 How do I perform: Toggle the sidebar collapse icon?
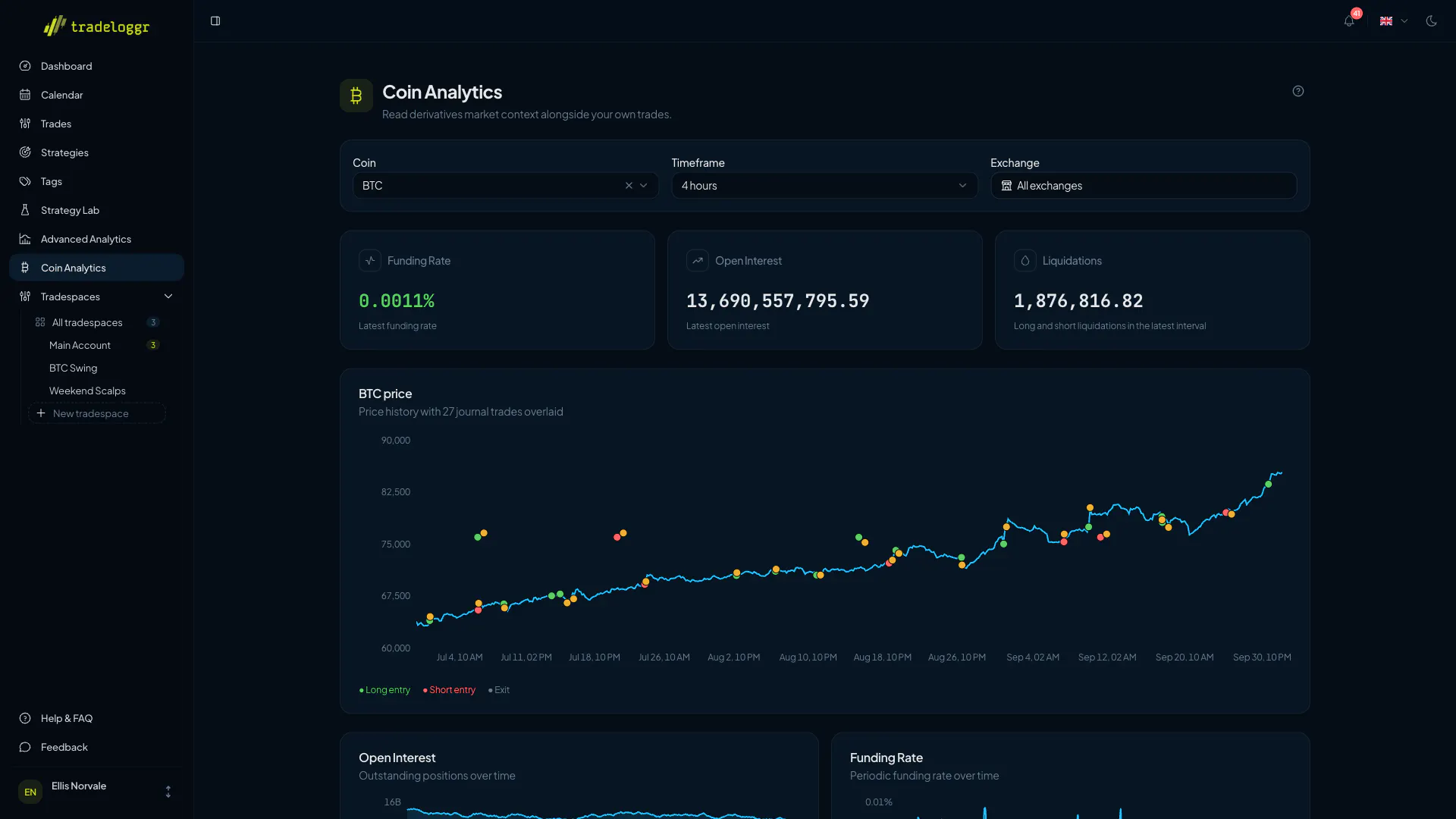click(x=215, y=21)
